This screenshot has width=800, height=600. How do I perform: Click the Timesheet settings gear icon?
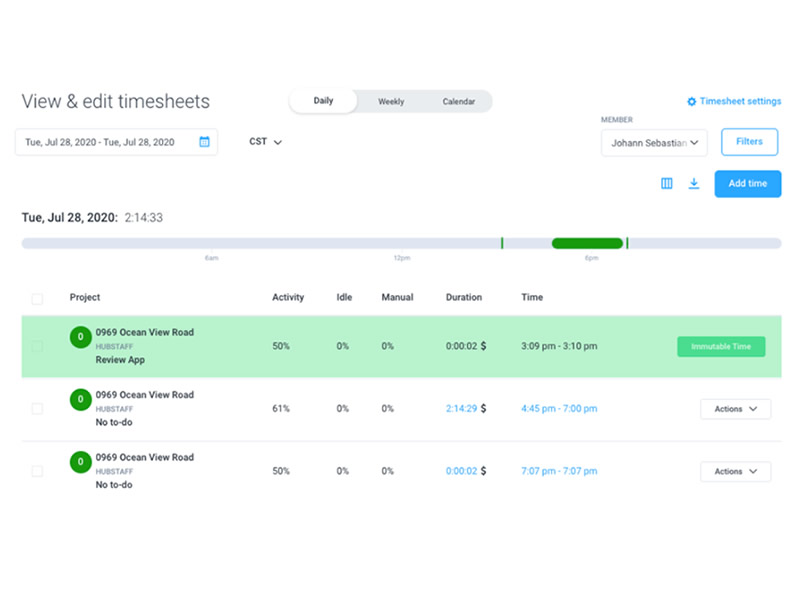pyautogui.click(x=691, y=102)
